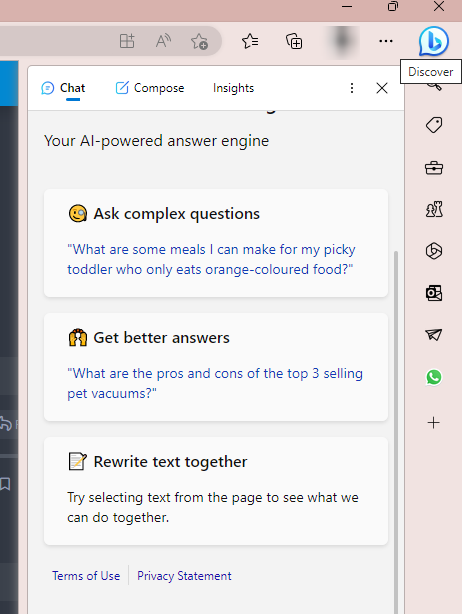Open browser Favorites star list icon
The image size is (462, 614).
click(250, 41)
